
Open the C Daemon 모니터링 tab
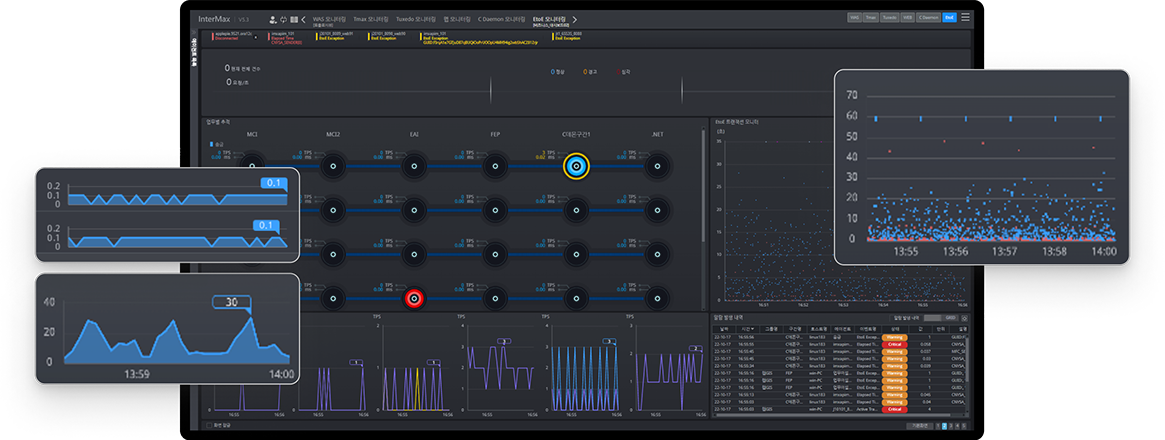coord(500,18)
